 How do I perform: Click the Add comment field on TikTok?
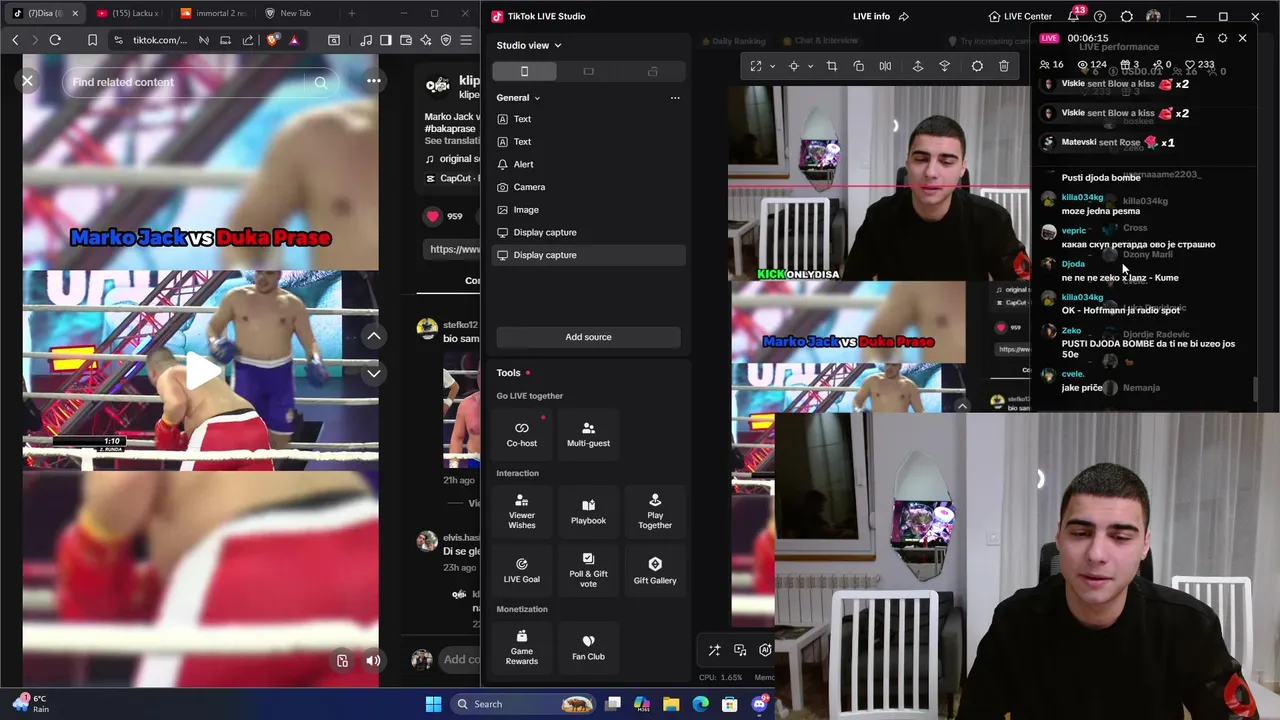pyautogui.click(x=461, y=659)
